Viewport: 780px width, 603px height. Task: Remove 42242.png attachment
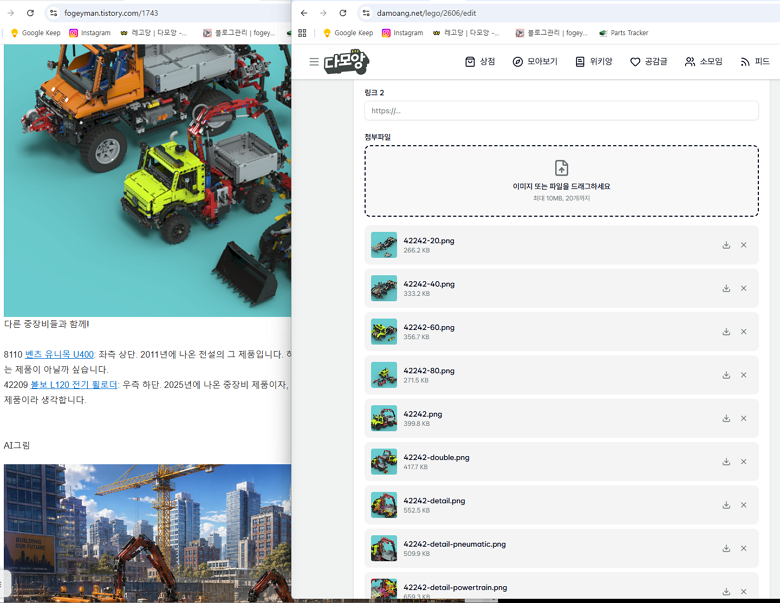click(744, 418)
